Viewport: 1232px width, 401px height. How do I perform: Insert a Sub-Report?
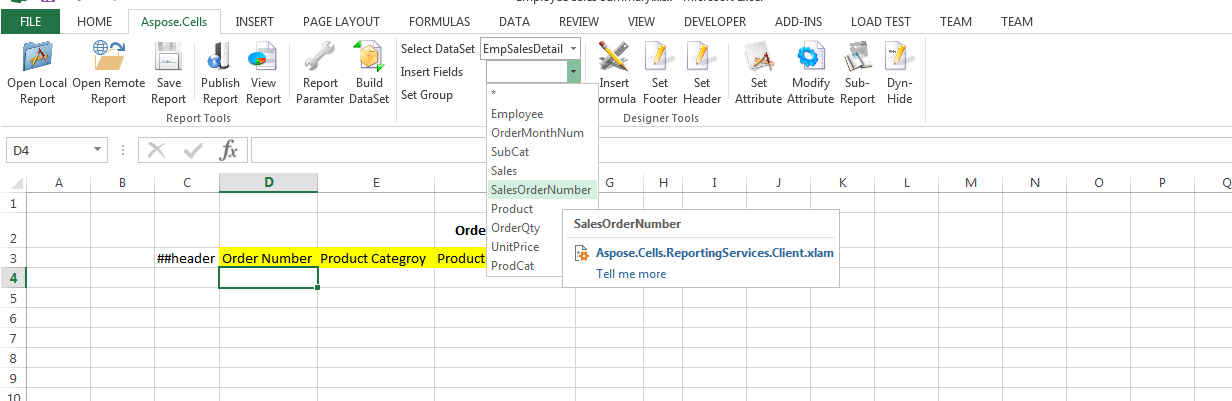(857, 73)
